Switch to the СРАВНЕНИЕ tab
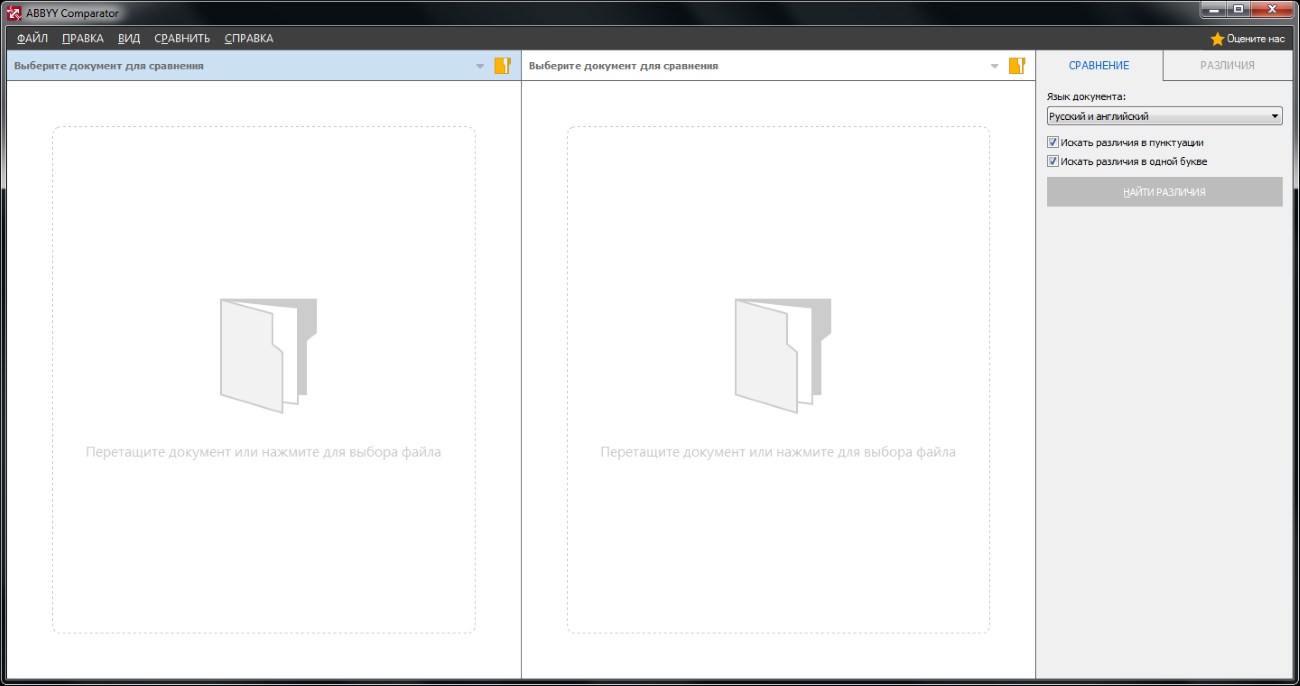 (x=1099, y=65)
